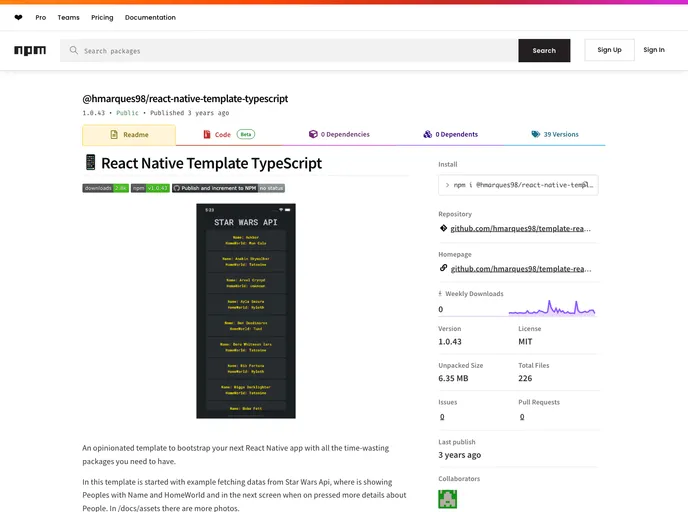Switch to the 0 Dependencies tab

pyautogui.click(x=339, y=134)
